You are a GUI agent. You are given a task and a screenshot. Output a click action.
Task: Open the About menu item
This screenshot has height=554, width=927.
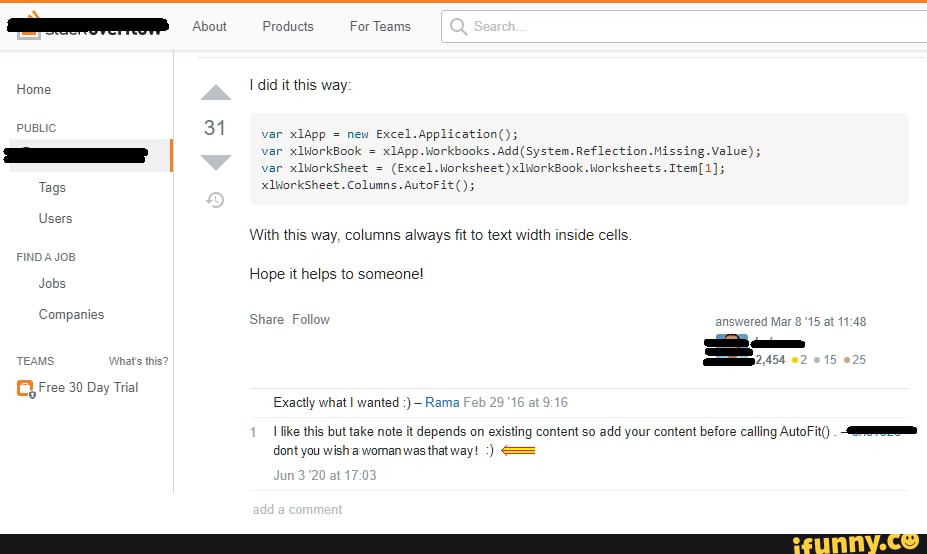pos(209,27)
